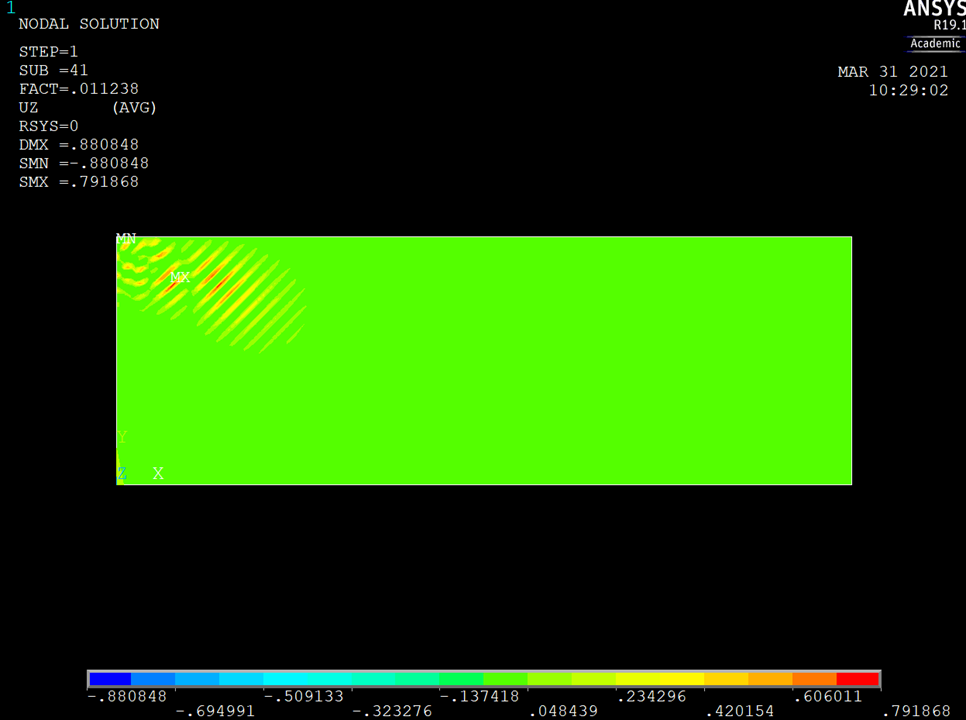Screen dimensions: 966x720
Task: Click the legend value -.509133
Action: coord(303,697)
